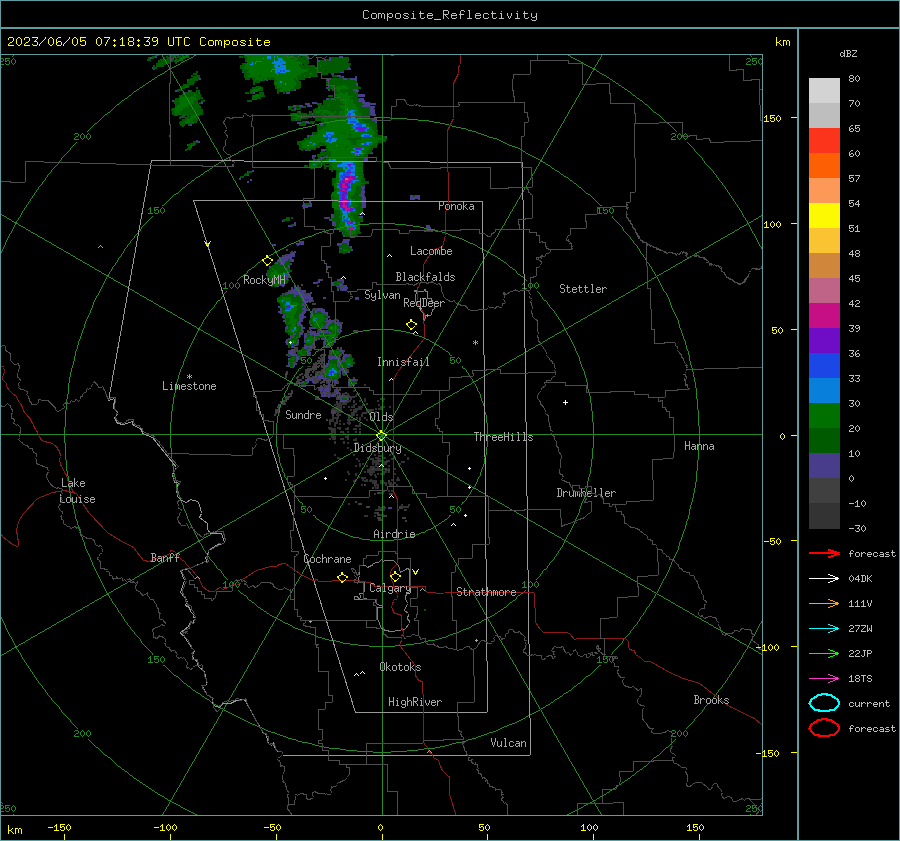The width and height of the screenshot is (900, 841).
Task: Click the Olds town label
Action: point(381,417)
